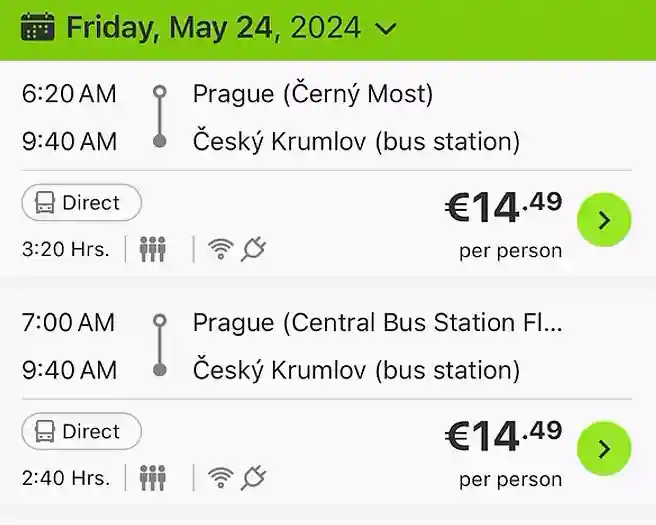The image size is (656, 525).
Task: Open the 7:00 AM trip via green arrow
Action: click(604, 449)
